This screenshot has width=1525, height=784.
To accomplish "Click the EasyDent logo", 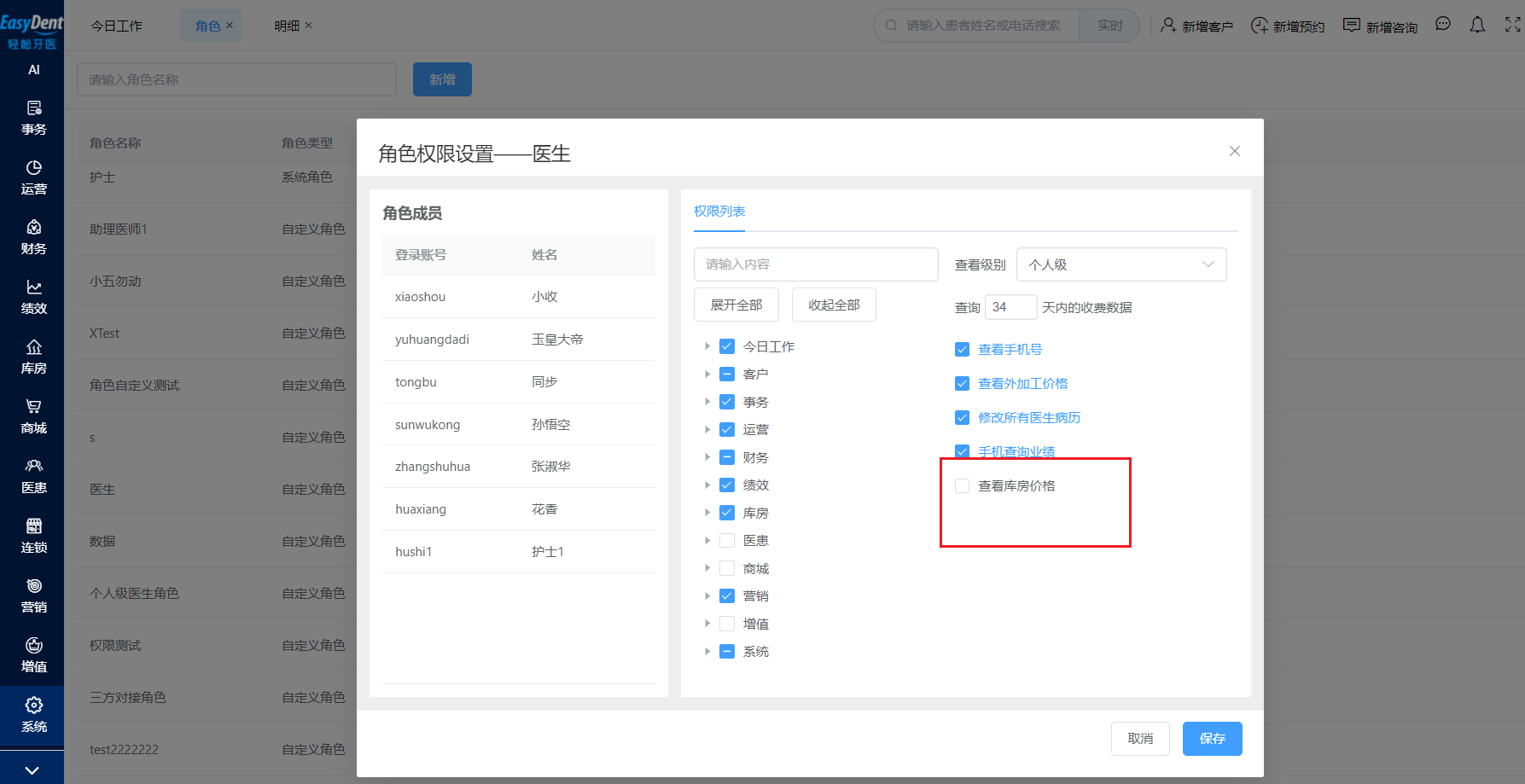I will tap(32, 31).
